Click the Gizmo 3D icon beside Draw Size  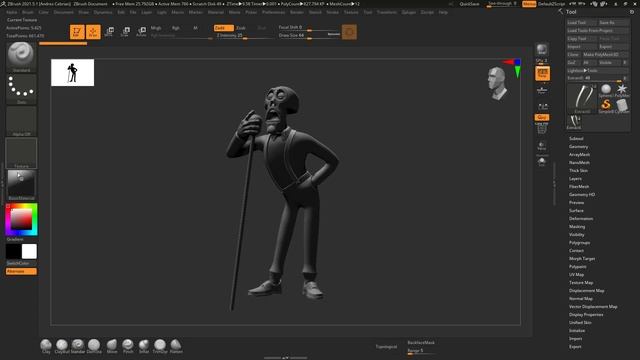(x=349, y=32)
